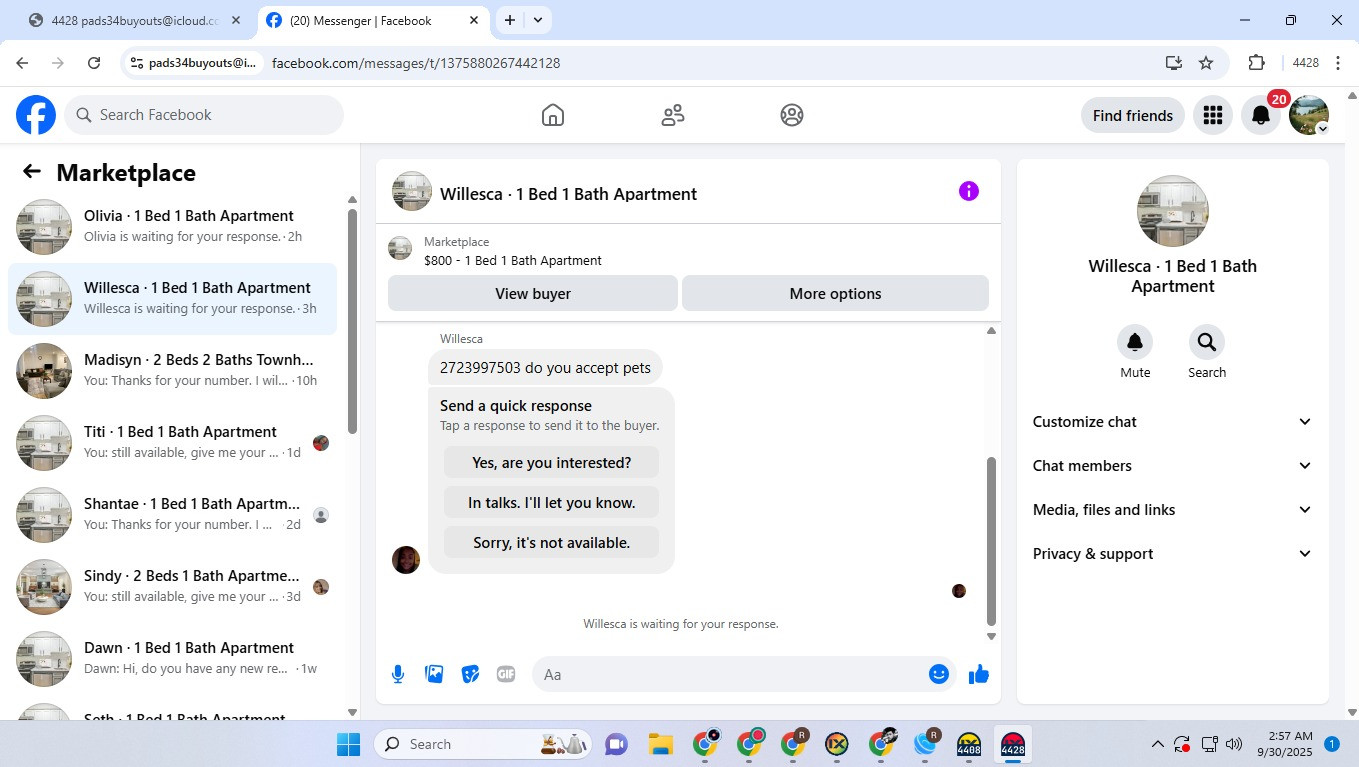Open the browser extensions puzzle icon
This screenshot has height=767, width=1359.
pyautogui.click(x=1257, y=63)
